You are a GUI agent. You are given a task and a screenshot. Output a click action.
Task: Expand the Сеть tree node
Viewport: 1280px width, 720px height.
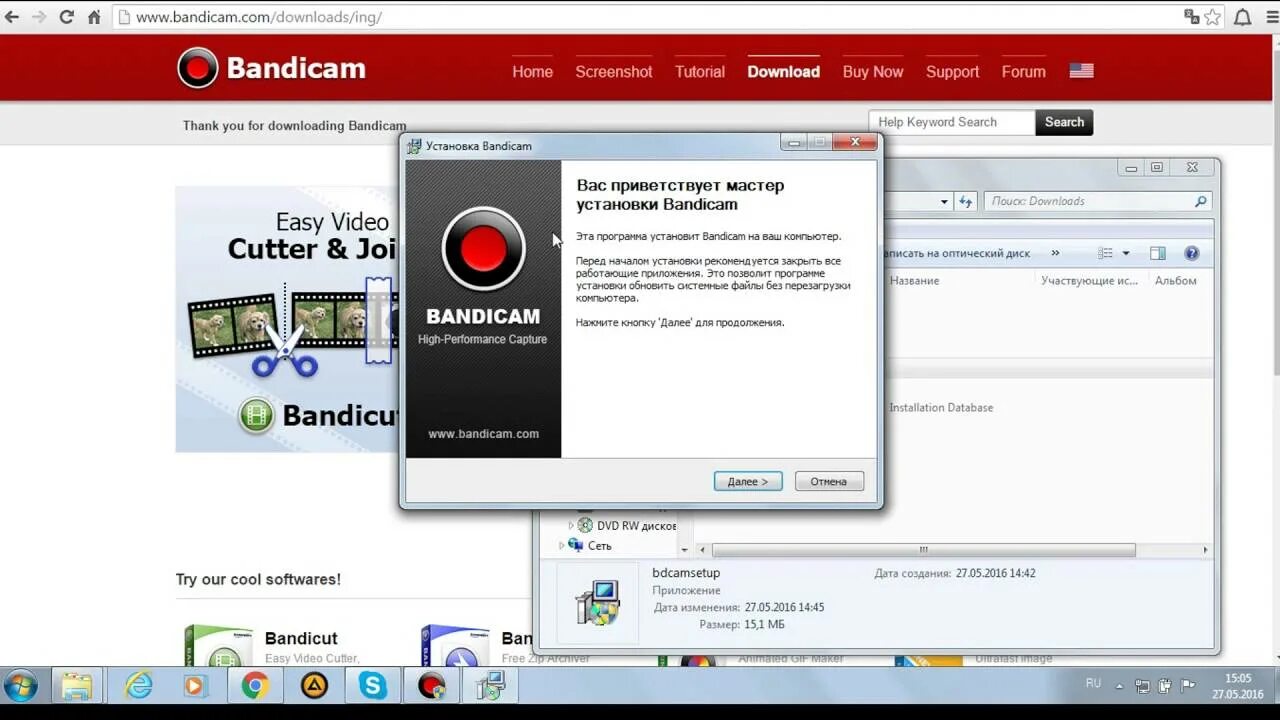[x=559, y=545]
